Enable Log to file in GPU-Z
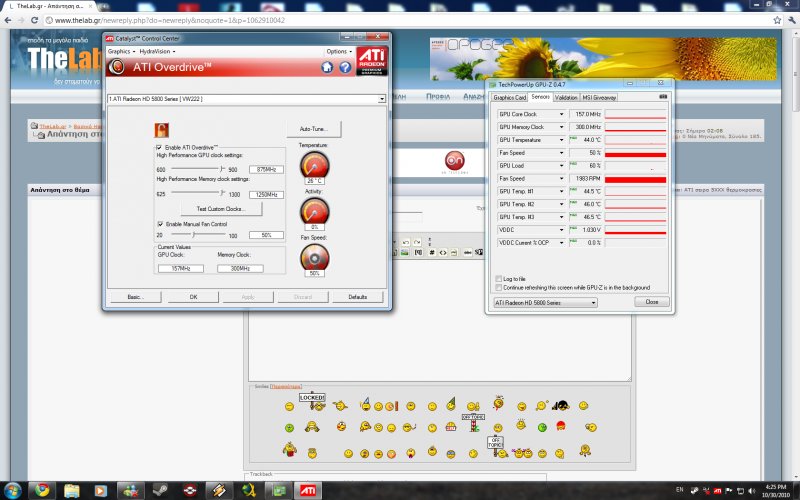The width and height of the screenshot is (800, 500). point(498,279)
